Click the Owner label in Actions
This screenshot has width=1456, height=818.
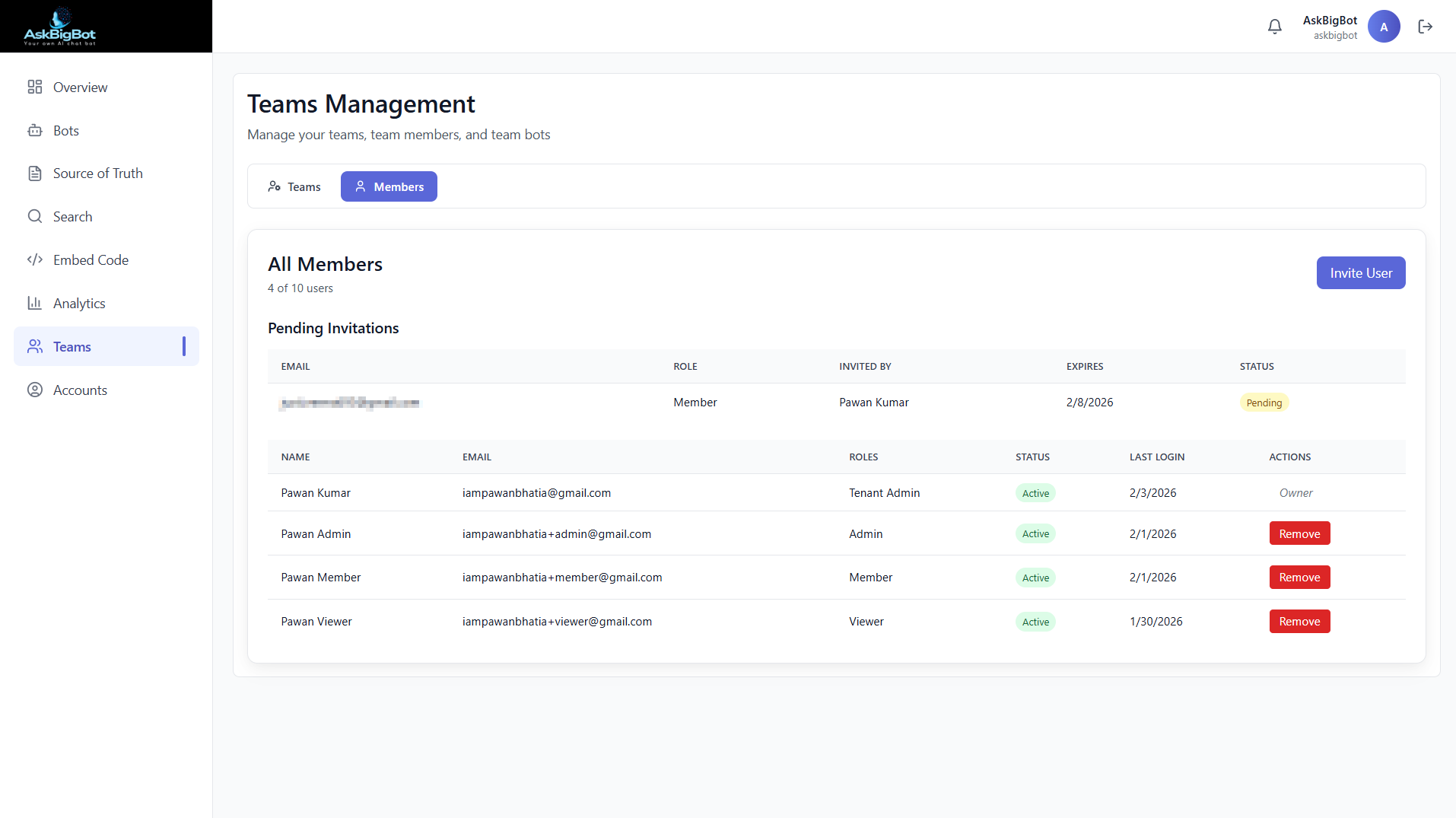click(x=1295, y=493)
